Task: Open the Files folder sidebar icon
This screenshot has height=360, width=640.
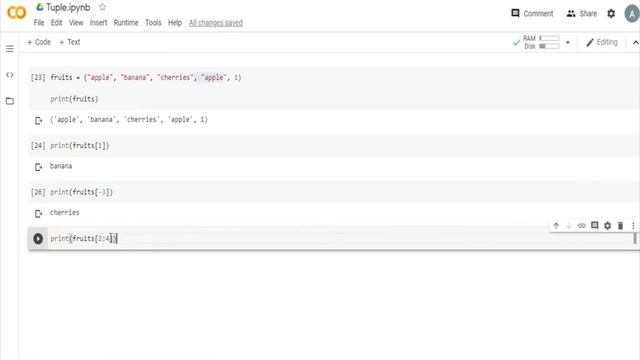Action: [10, 101]
